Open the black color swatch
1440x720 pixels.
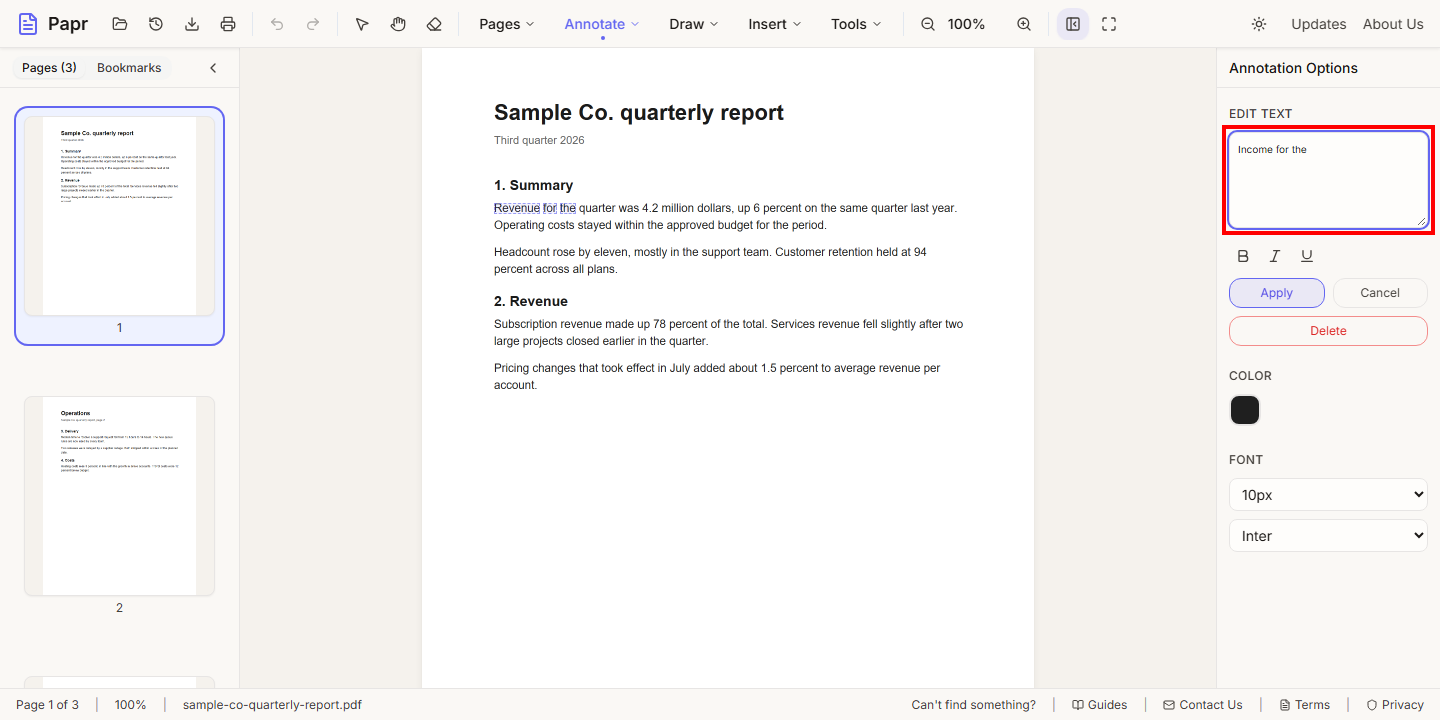(1245, 410)
